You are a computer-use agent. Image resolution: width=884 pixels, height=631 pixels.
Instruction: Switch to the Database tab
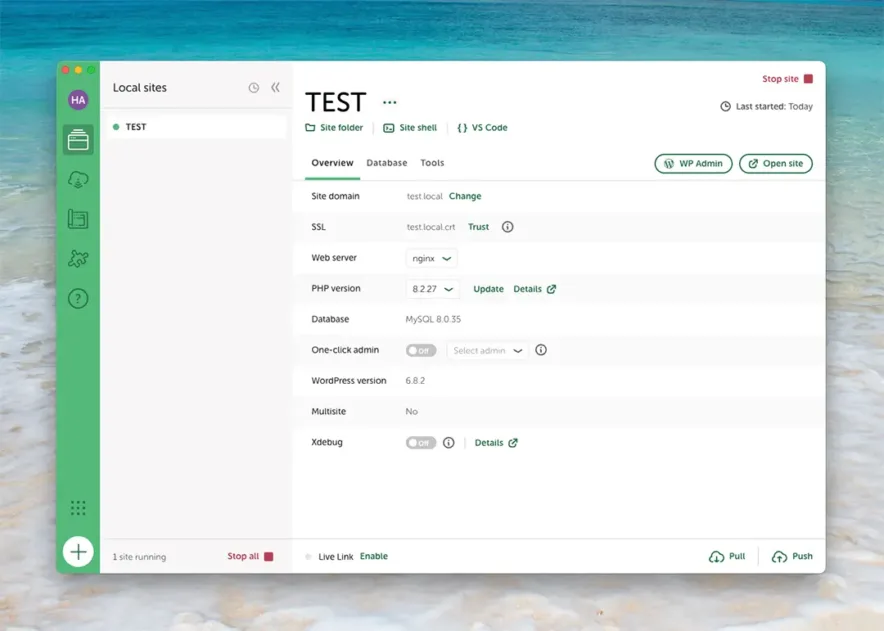(x=386, y=163)
